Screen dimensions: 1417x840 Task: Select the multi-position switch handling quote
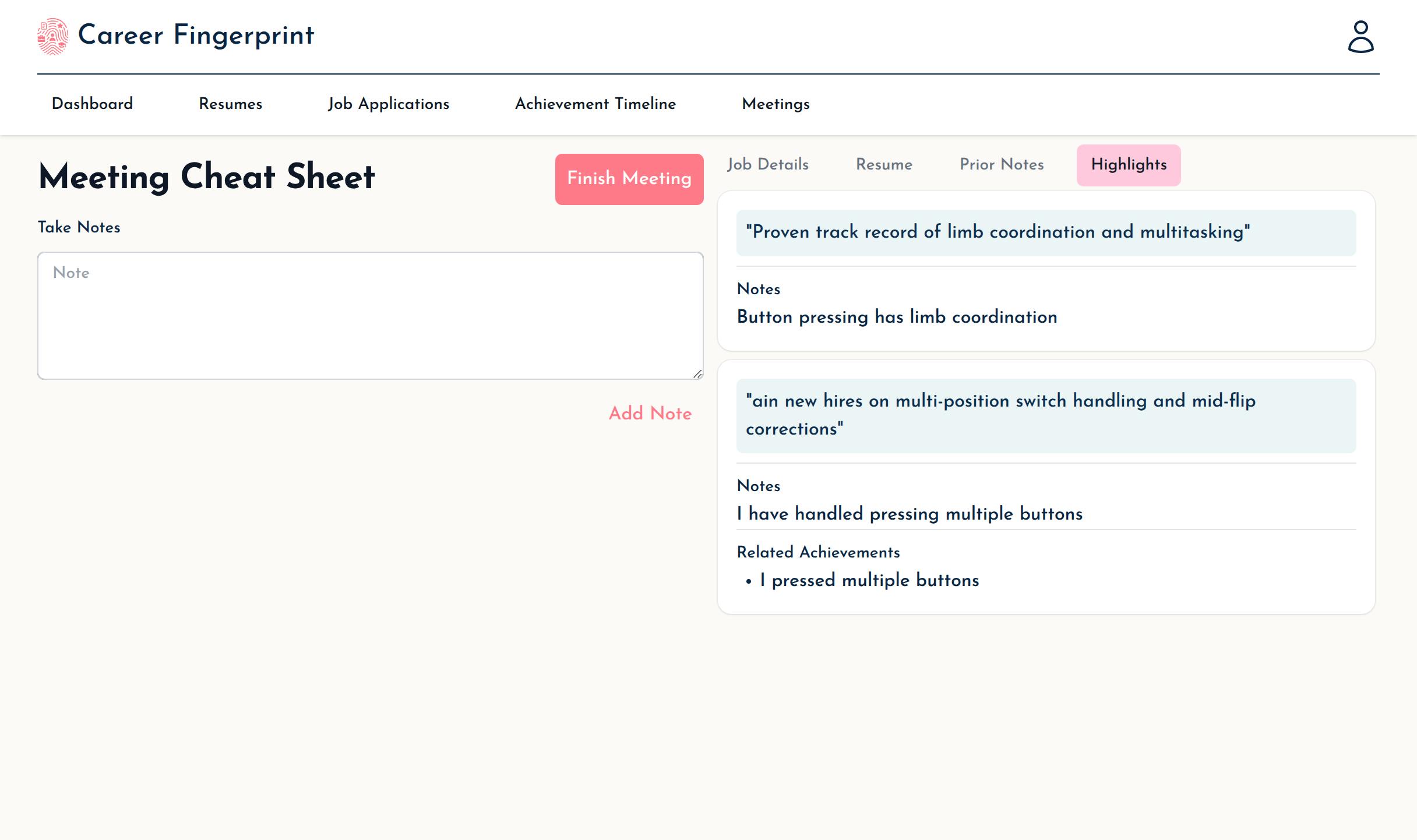coord(1000,415)
